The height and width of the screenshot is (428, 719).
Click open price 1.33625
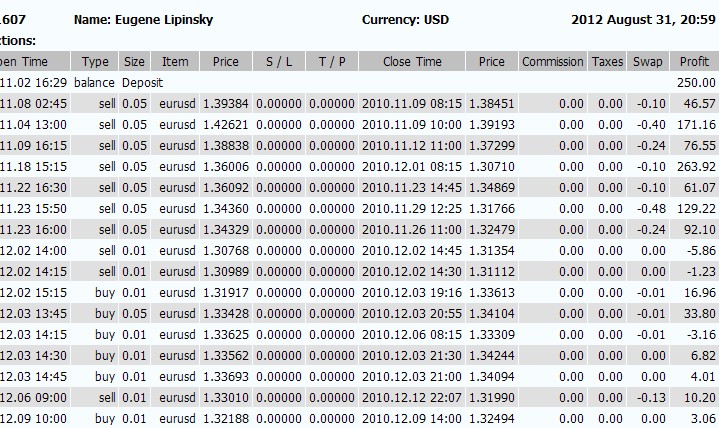point(226,335)
